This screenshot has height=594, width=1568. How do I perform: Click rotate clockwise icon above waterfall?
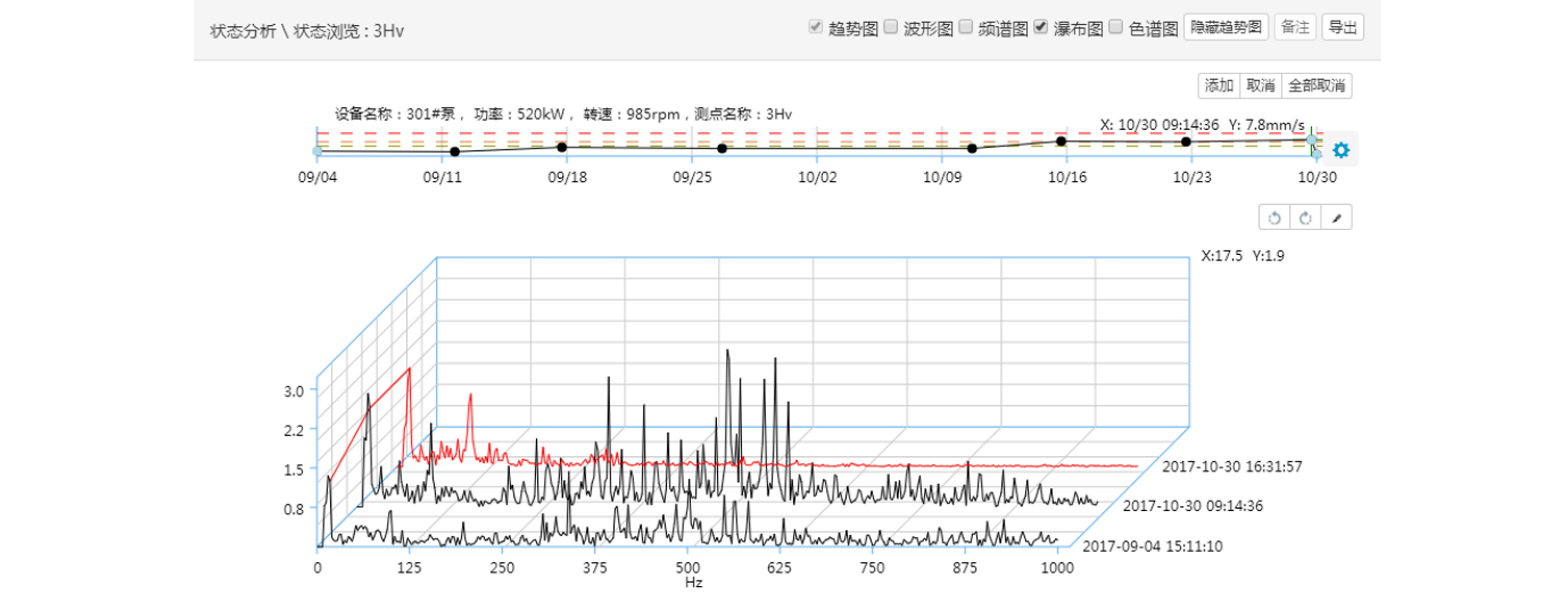(x=1305, y=218)
